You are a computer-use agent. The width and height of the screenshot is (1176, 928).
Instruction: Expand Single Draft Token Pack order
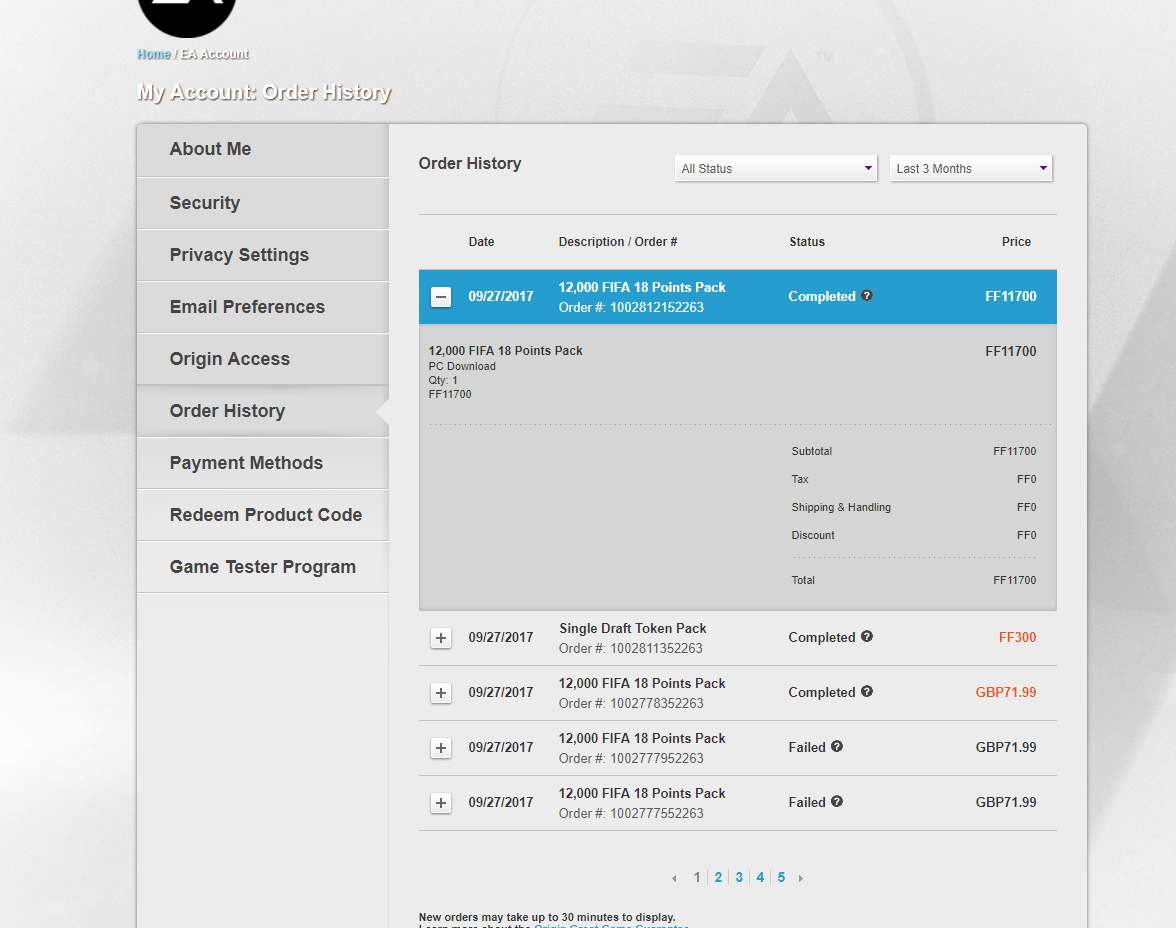pyautogui.click(x=441, y=638)
